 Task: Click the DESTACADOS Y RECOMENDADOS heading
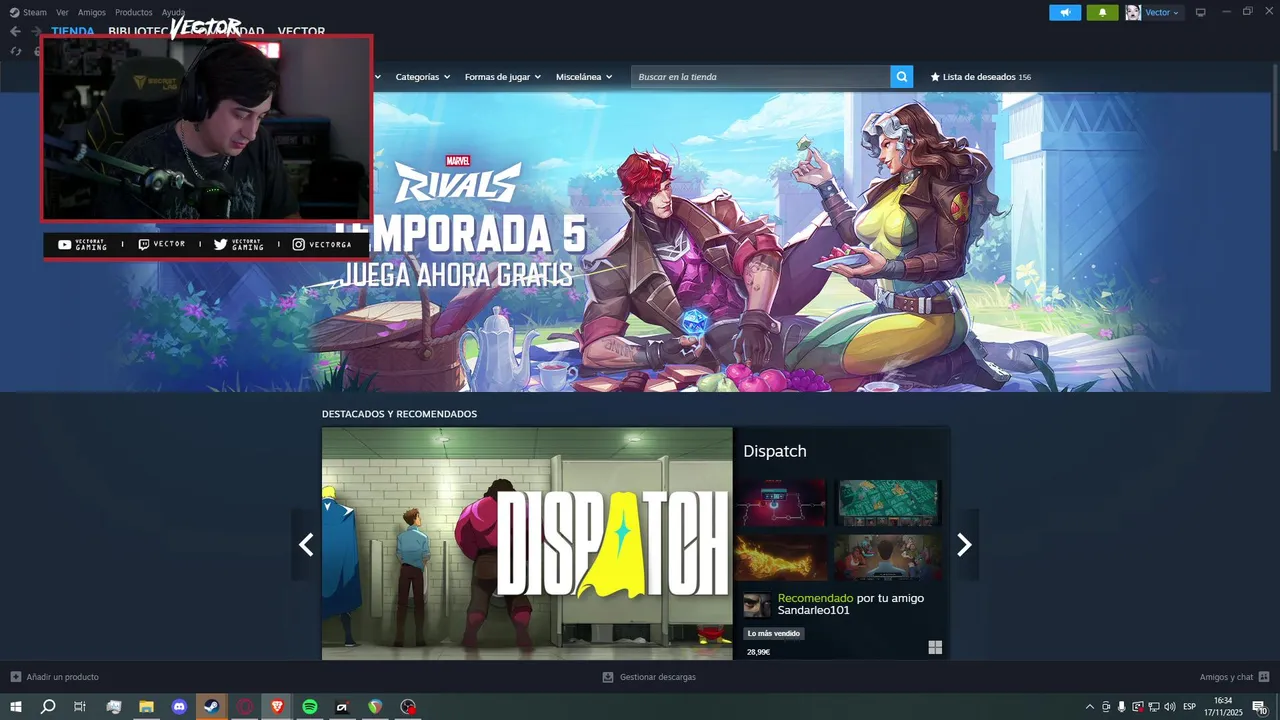tap(399, 414)
